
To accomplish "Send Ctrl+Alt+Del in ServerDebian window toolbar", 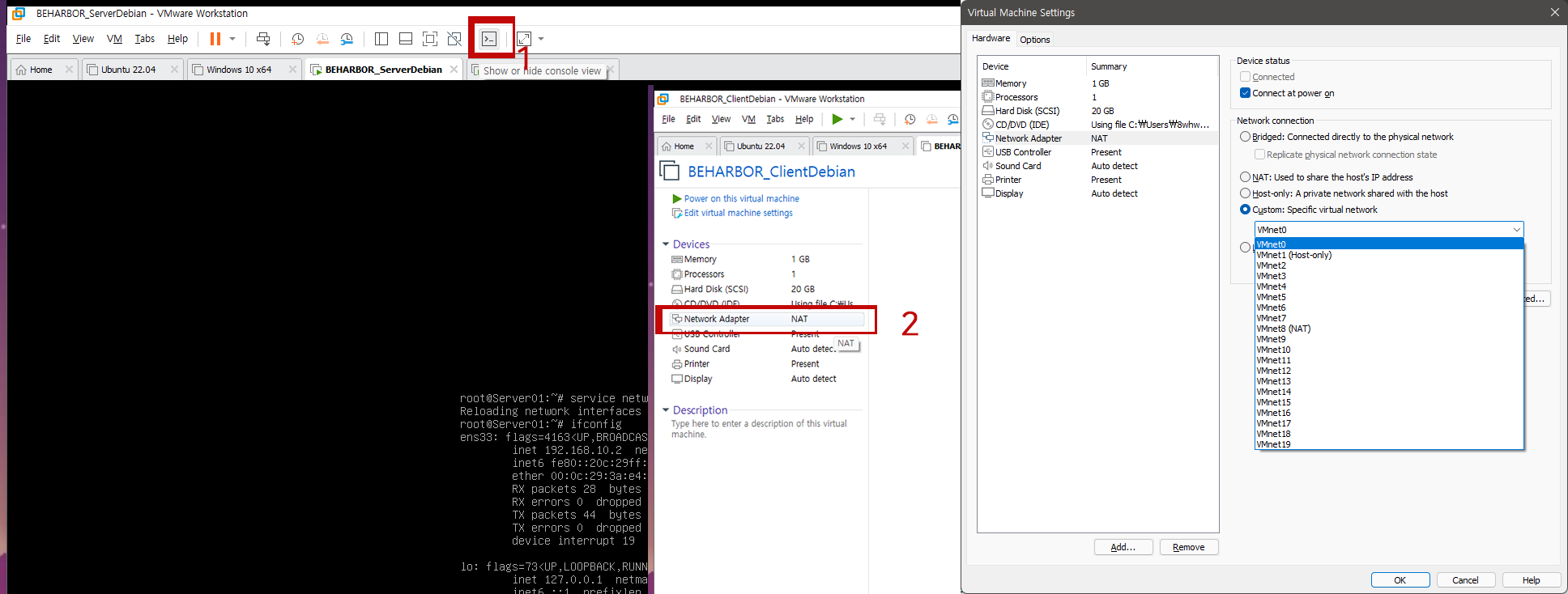I will (x=263, y=39).
